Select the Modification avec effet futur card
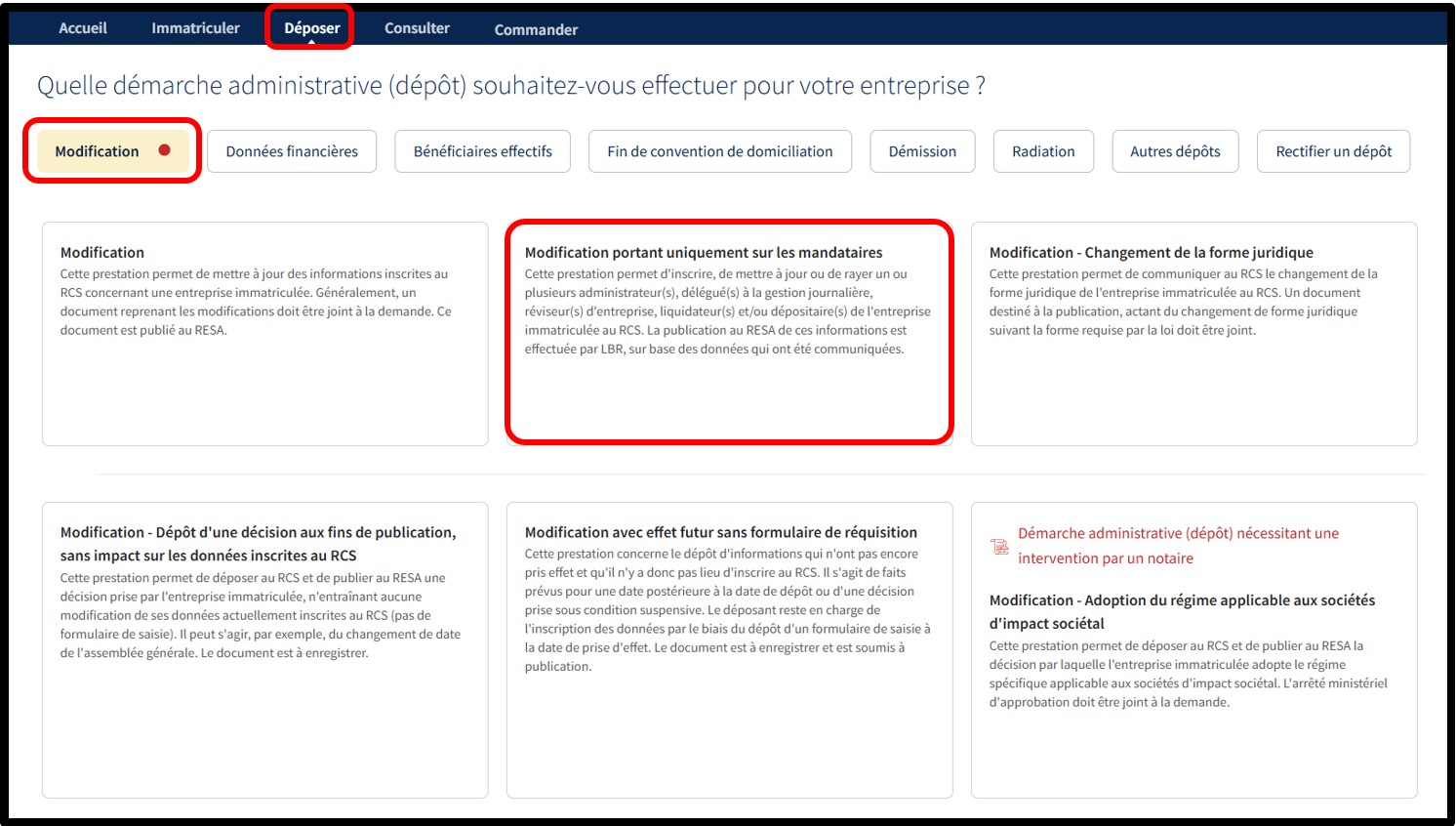Image resolution: width=1456 pixels, height=826 pixels. (x=729, y=650)
